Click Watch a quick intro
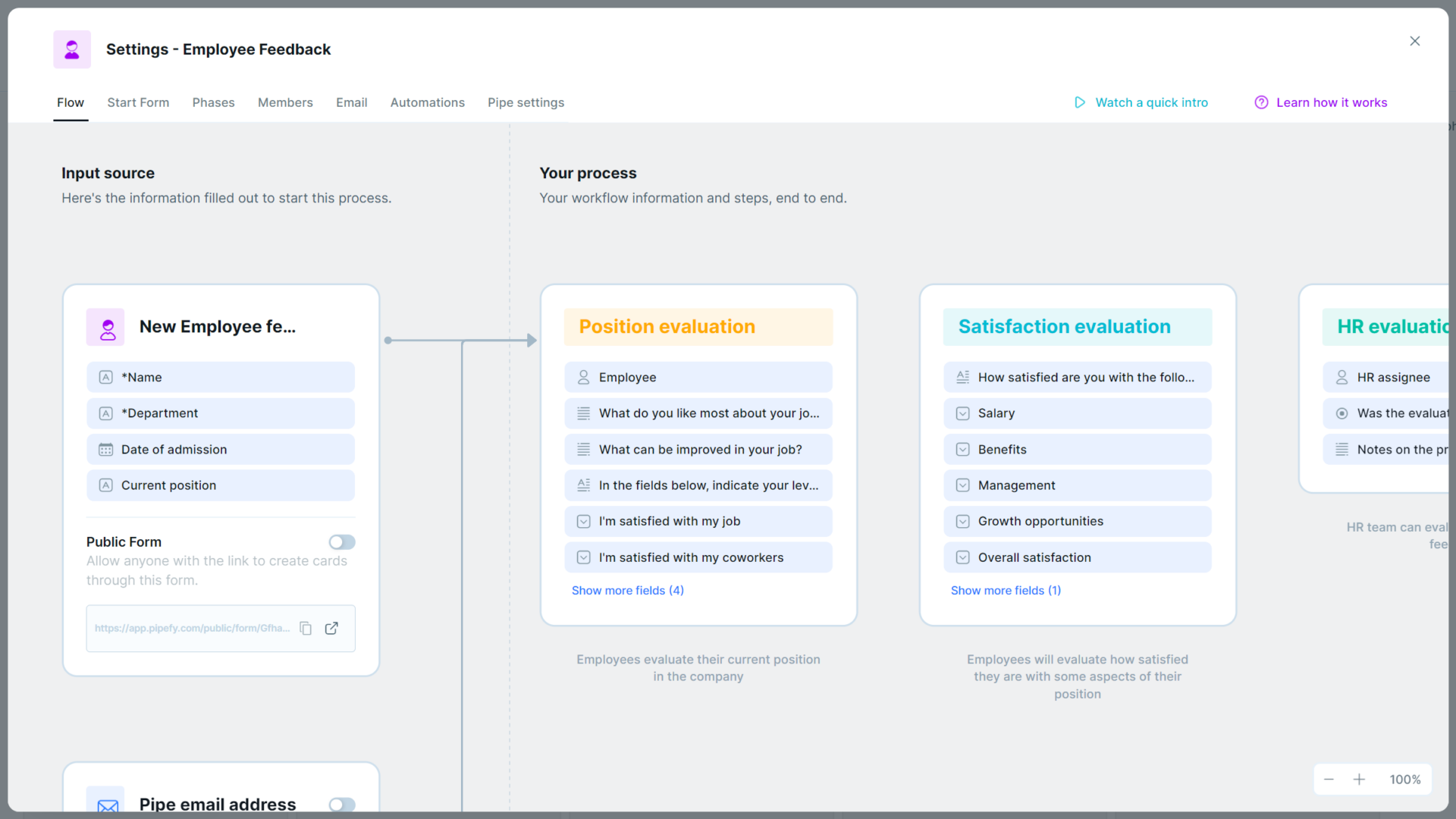 1152,102
